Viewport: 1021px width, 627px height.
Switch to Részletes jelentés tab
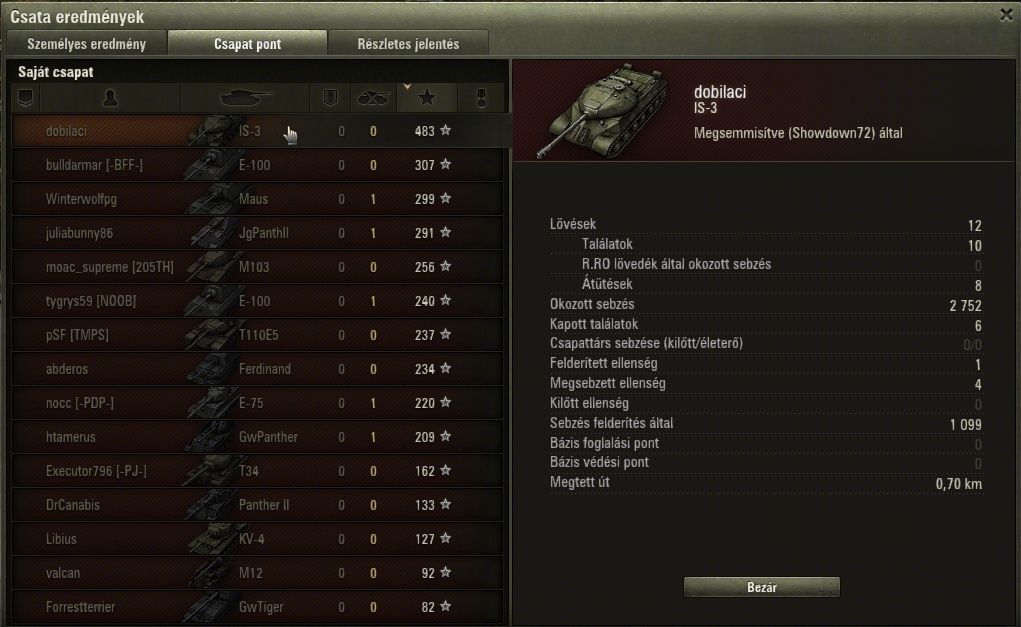[x=408, y=44]
